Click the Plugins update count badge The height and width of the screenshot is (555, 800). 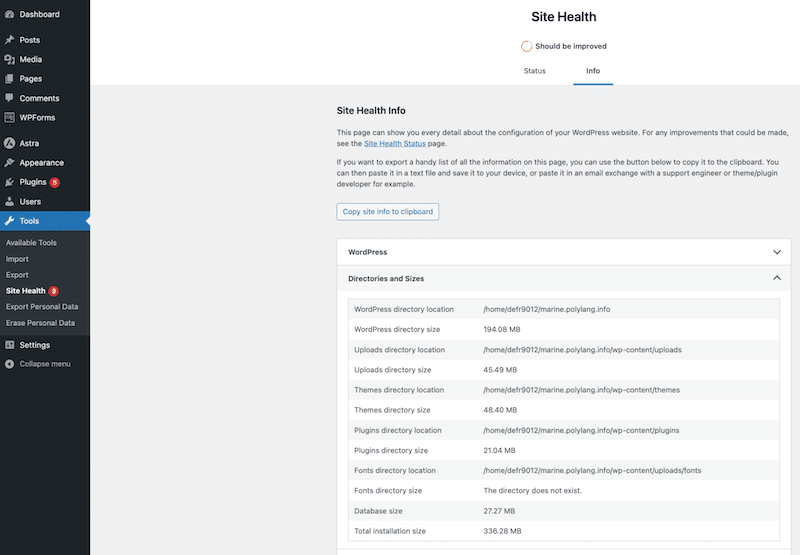pyautogui.click(x=55, y=182)
